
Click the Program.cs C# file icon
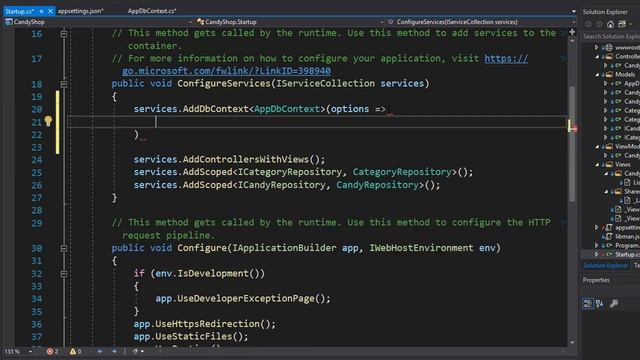click(x=609, y=245)
